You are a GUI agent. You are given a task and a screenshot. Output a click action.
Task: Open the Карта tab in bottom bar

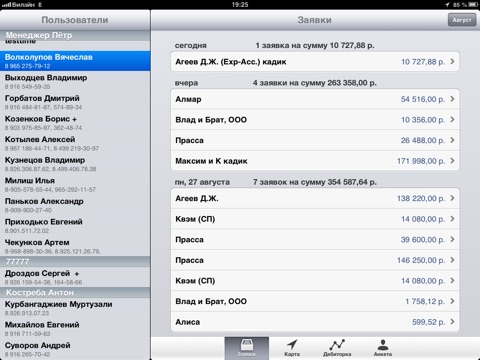pyautogui.click(x=292, y=348)
